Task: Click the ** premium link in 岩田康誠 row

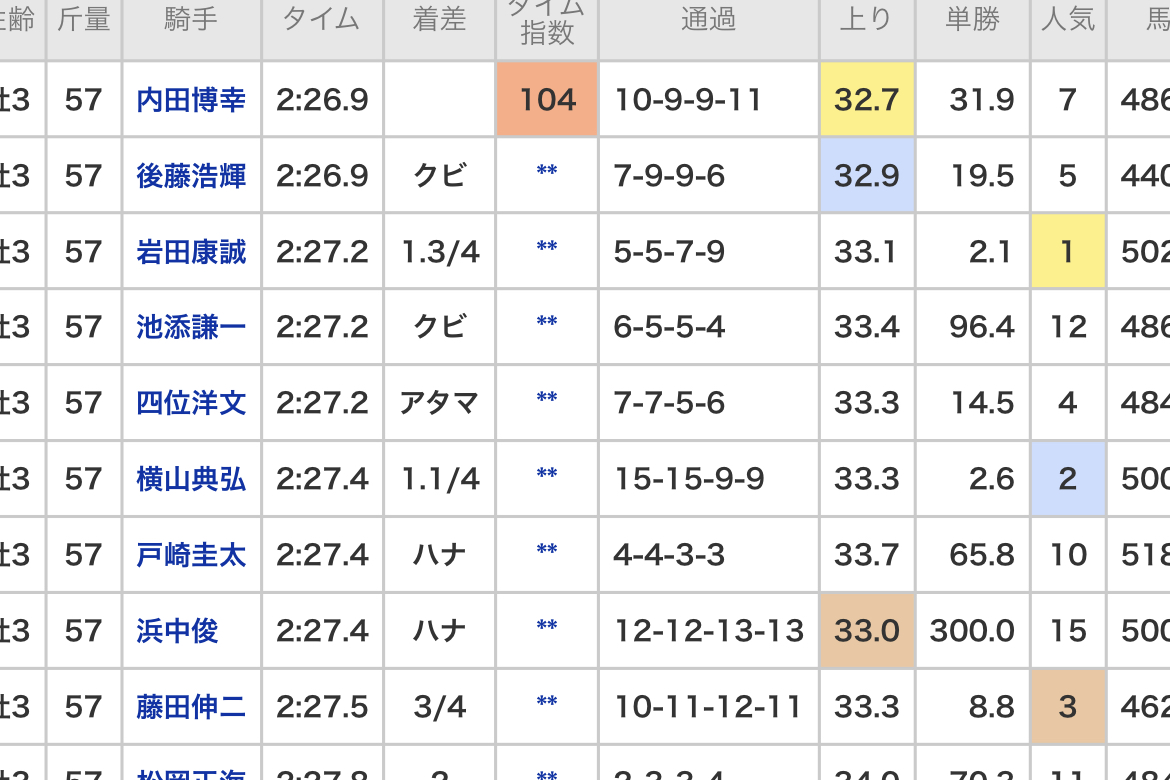Action: pyautogui.click(x=547, y=247)
